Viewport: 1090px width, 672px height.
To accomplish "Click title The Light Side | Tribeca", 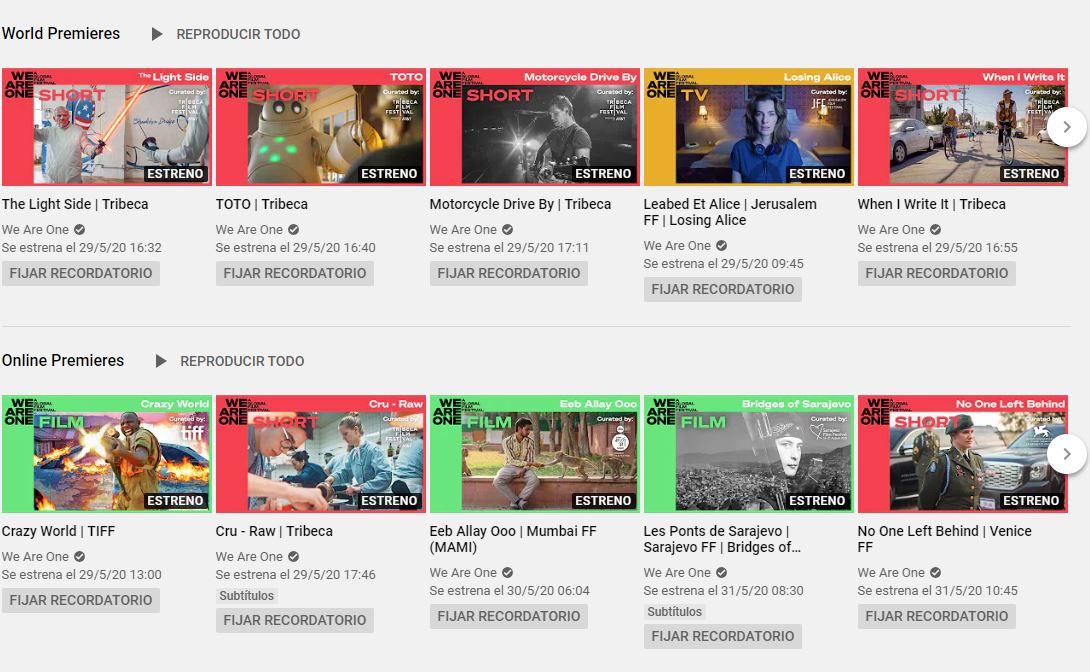I will point(75,204).
